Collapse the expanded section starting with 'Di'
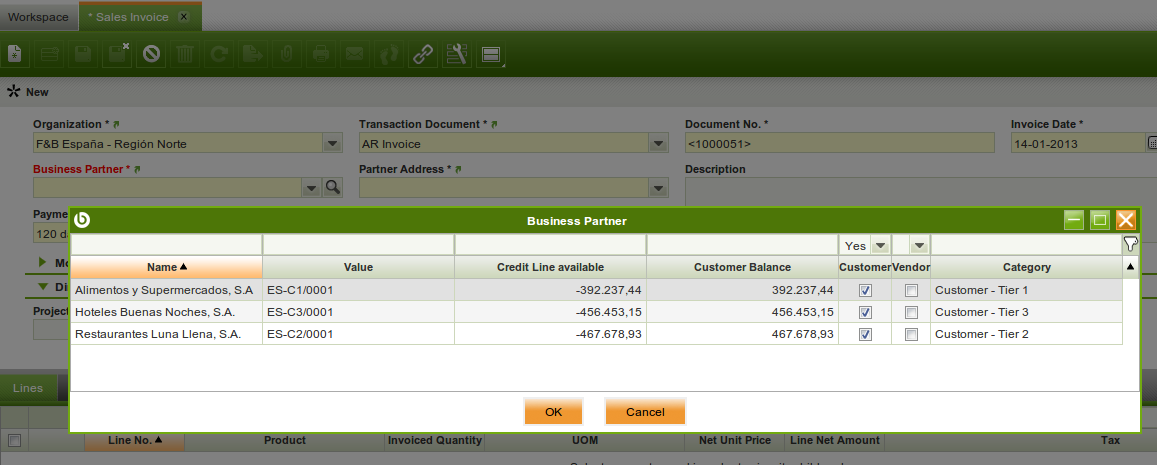Image resolution: width=1157 pixels, height=465 pixels. [43, 286]
